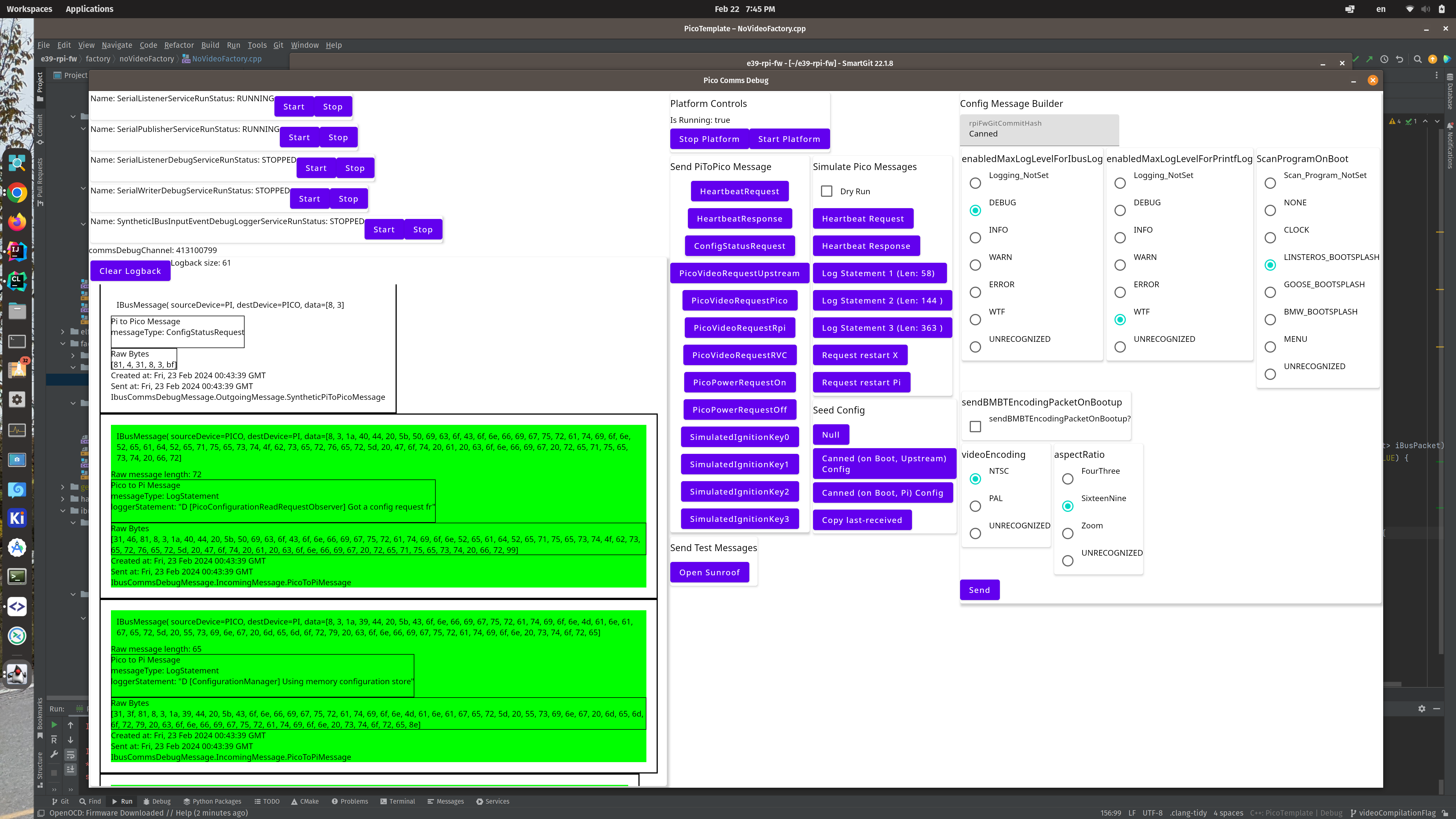Send a HeartbeatRequest PiToPico message

(739, 191)
